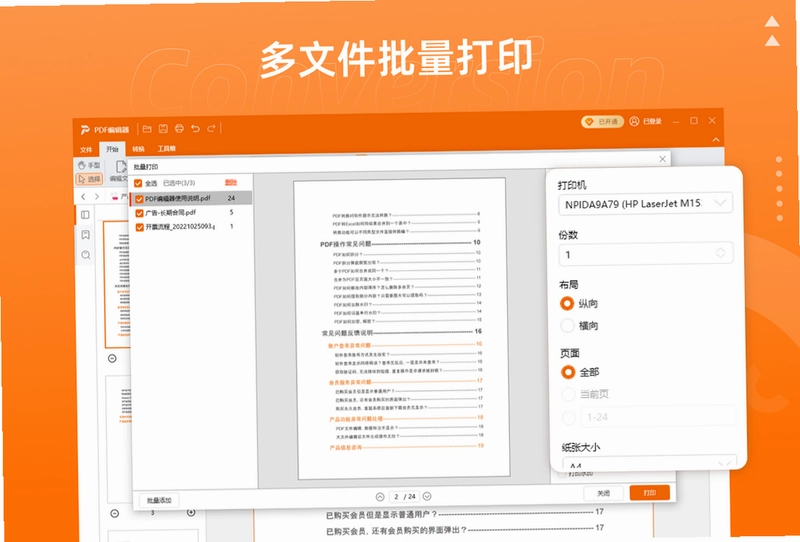Select 当前页 current page radio
The height and width of the screenshot is (542, 800).
coord(568,394)
